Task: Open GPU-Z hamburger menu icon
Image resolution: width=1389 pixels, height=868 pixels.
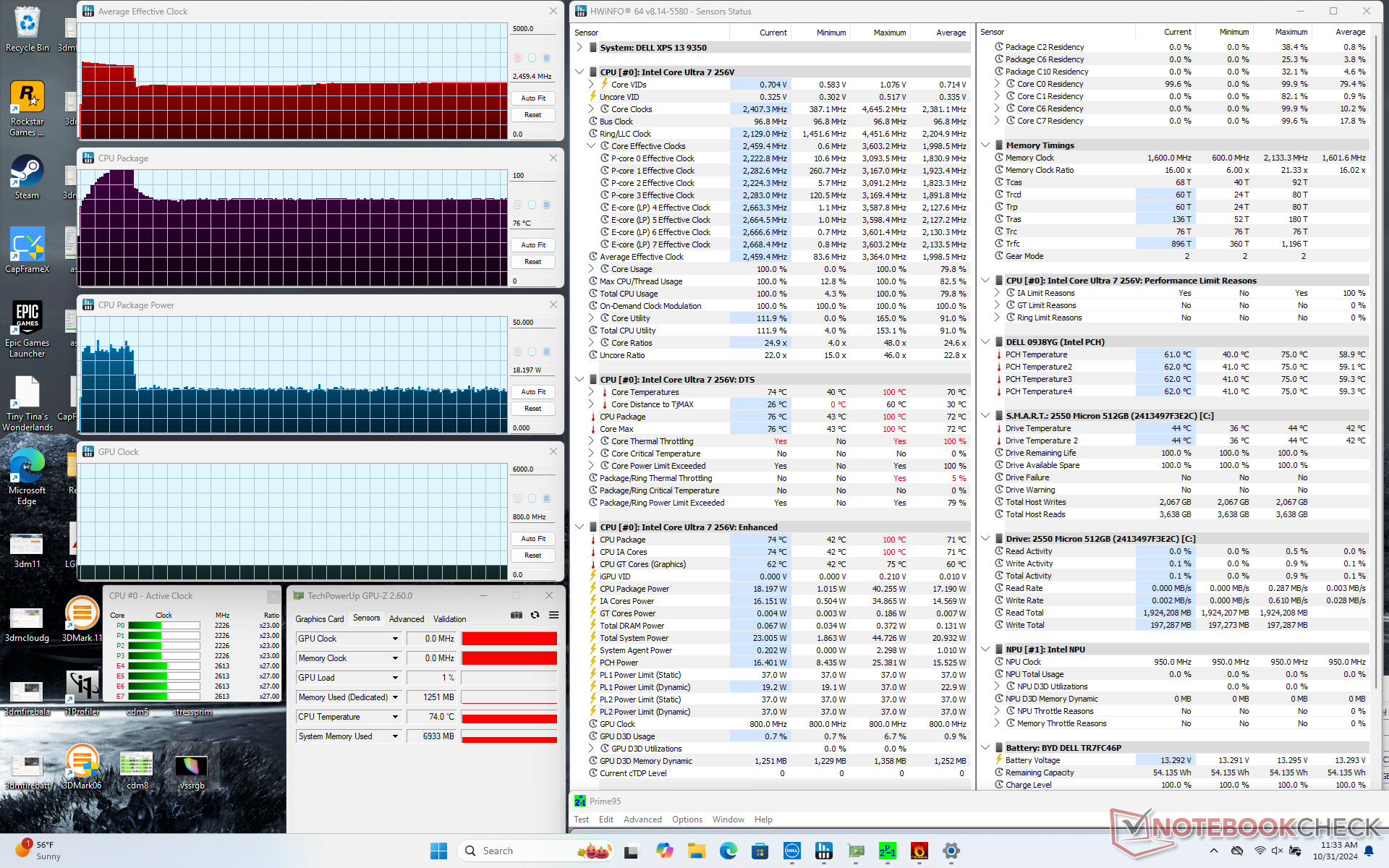Action: [x=553, y=615]
